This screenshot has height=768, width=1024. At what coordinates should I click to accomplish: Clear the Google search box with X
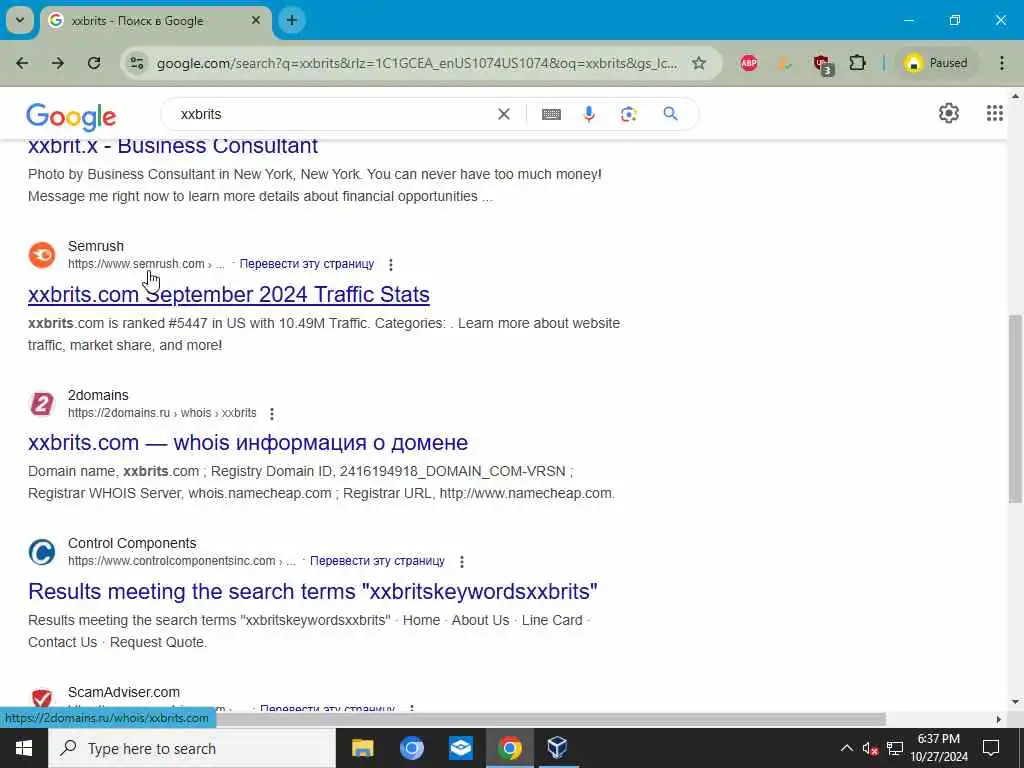[504, 114]
